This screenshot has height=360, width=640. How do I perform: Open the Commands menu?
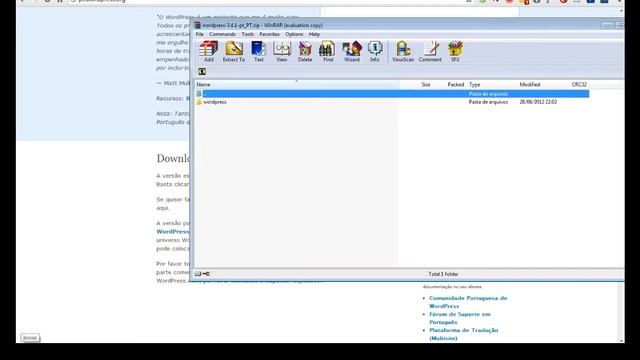222,34
